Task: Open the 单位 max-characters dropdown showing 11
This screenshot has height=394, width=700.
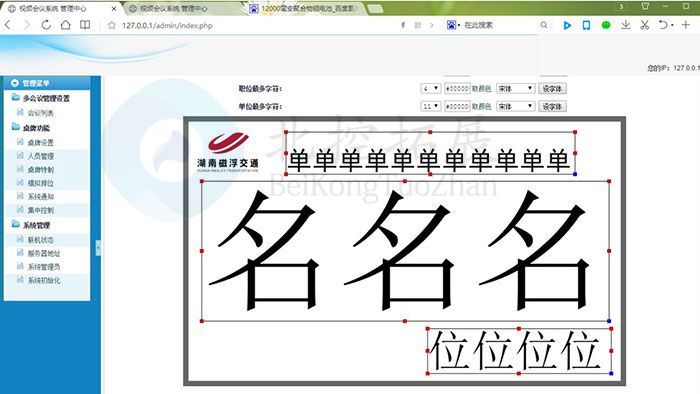Action: (x=430, y=106)
